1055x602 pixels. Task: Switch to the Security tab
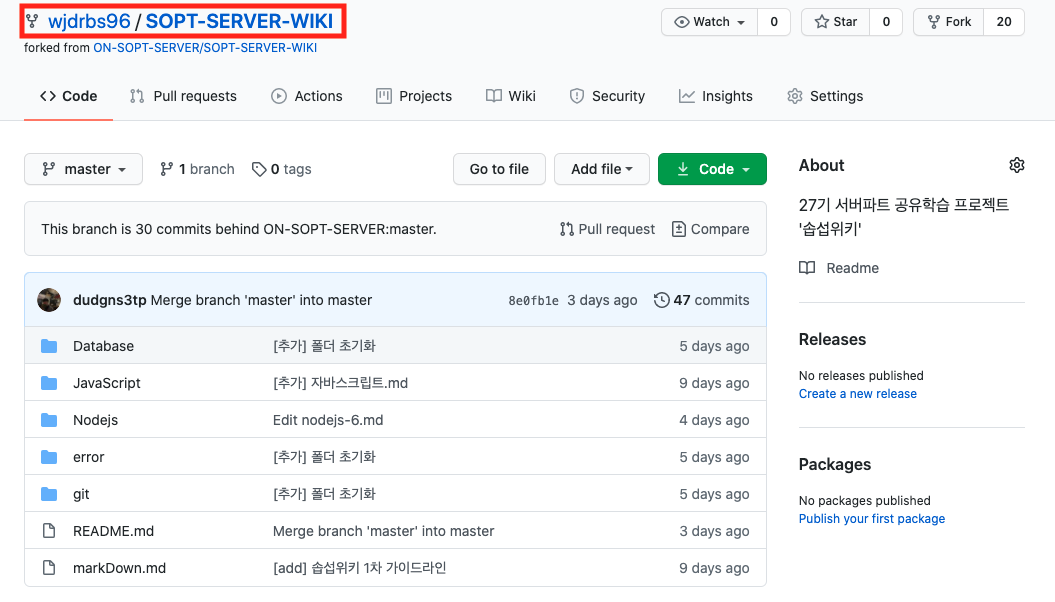point(607,96)
